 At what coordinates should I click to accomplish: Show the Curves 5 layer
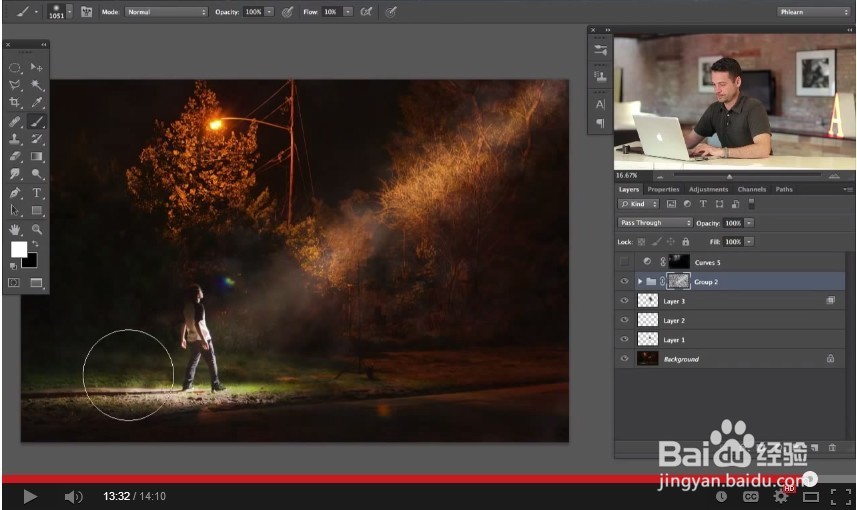click(624, 262)
